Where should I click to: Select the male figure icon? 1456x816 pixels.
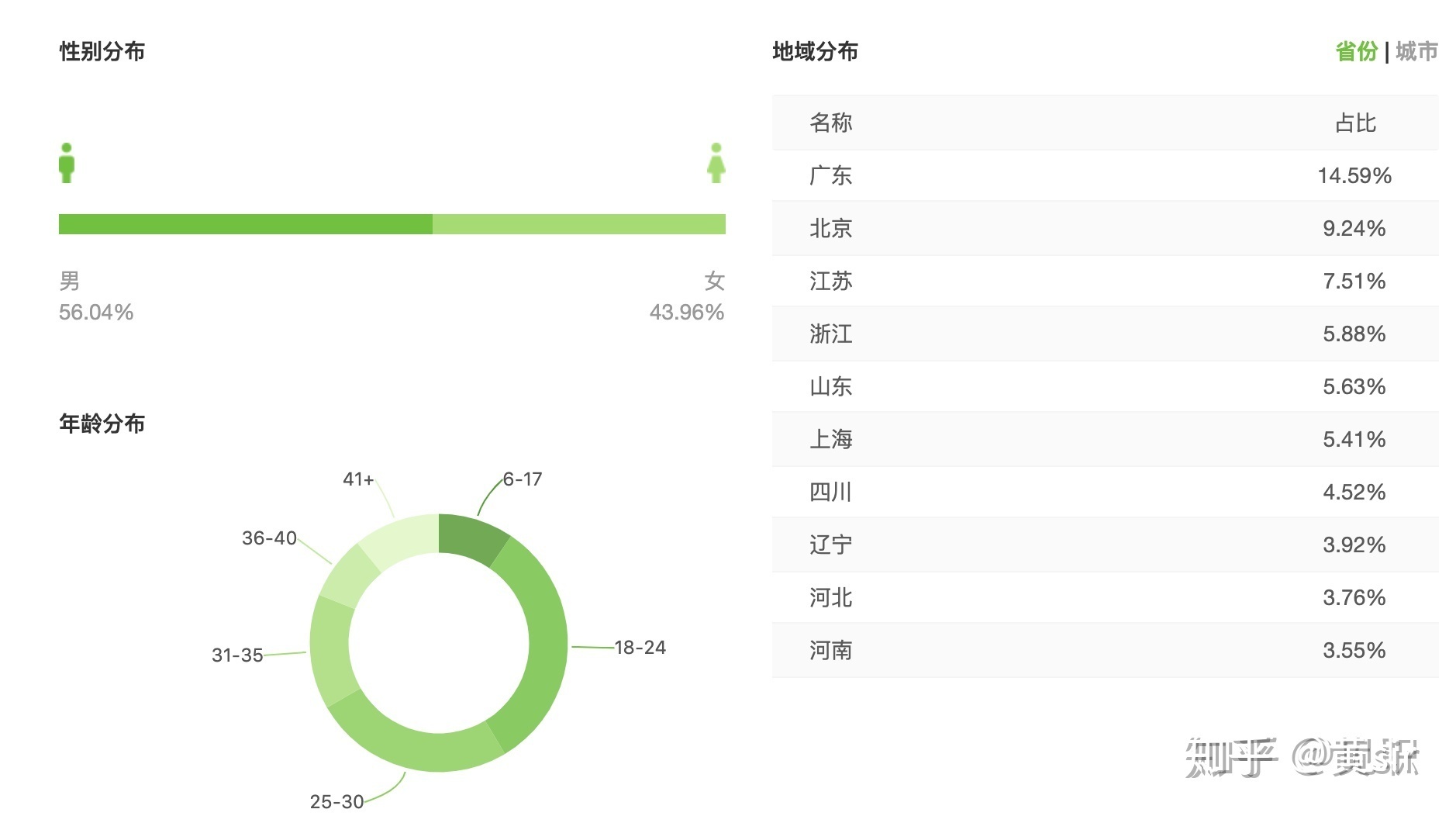(67, 161)
